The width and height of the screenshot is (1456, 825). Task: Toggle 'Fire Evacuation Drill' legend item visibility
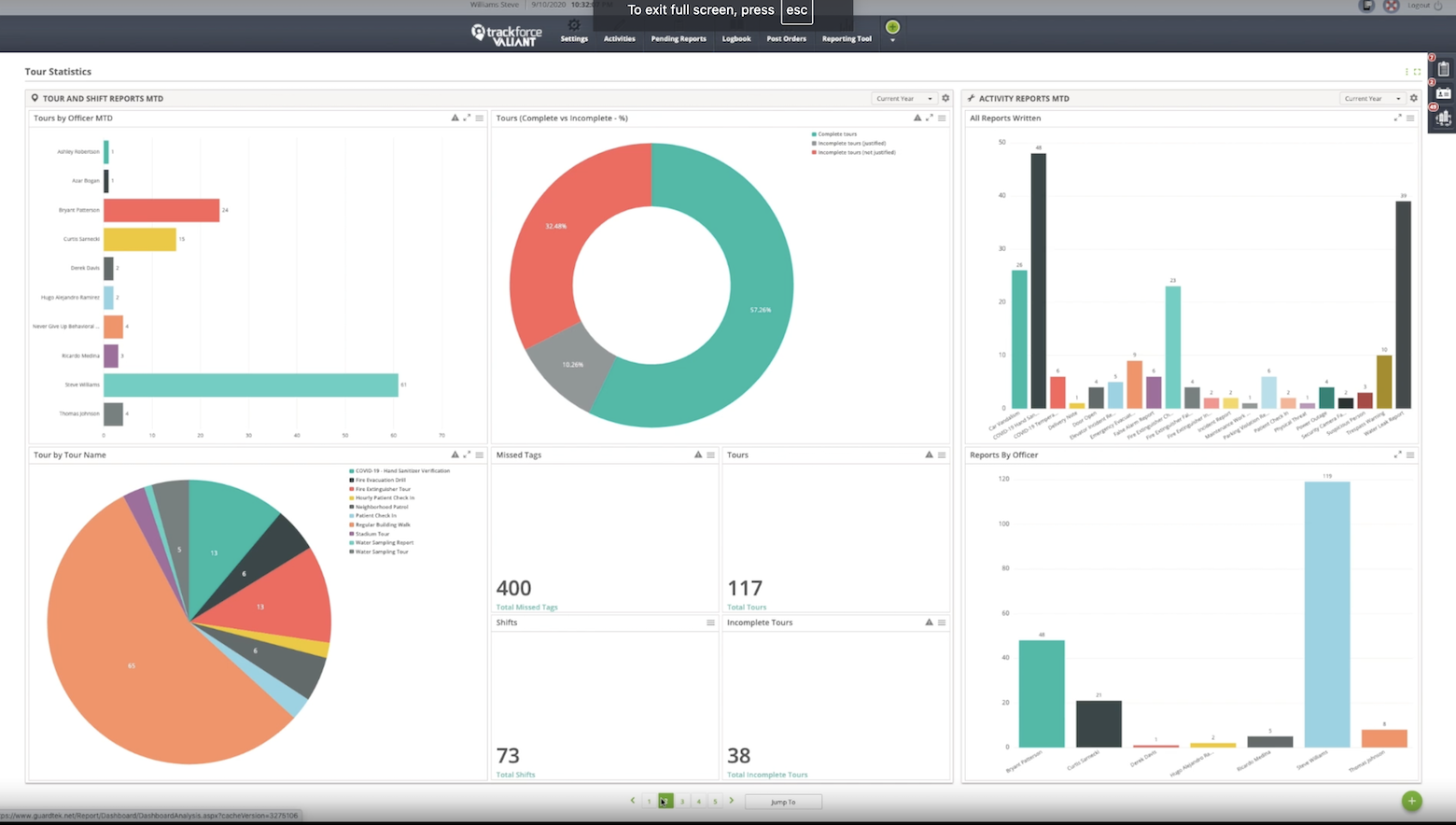380,480
